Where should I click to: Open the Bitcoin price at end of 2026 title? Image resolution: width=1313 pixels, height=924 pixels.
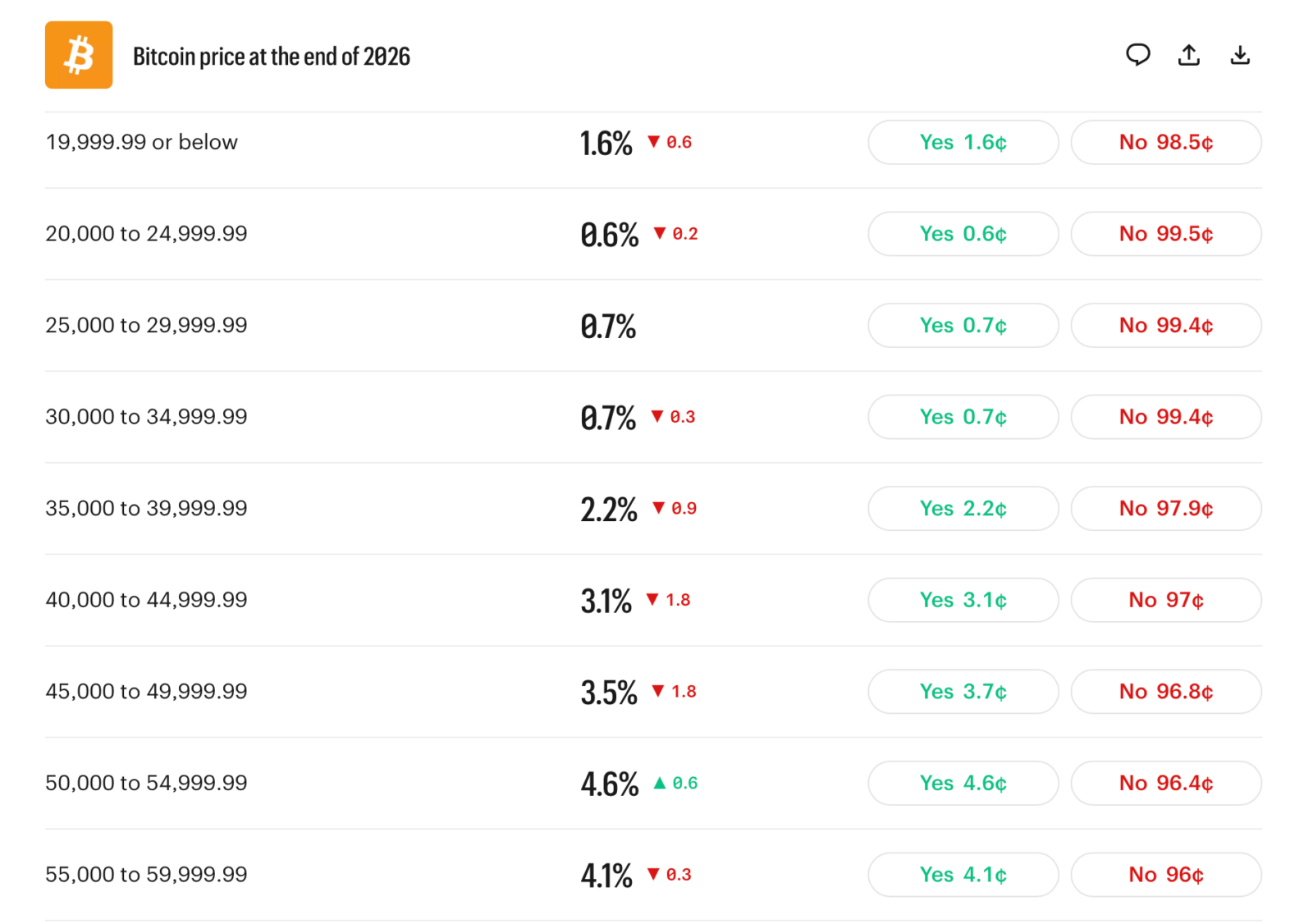click(x=271, y=56)
